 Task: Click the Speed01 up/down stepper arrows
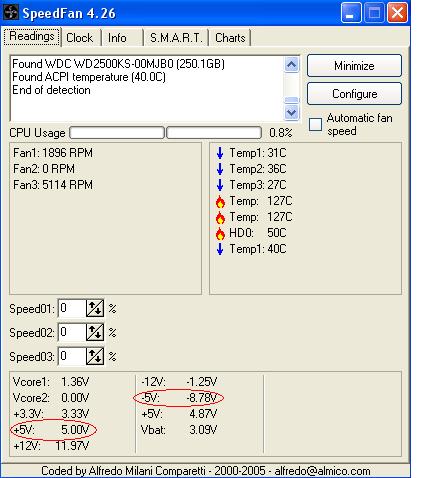pos(95,308)
